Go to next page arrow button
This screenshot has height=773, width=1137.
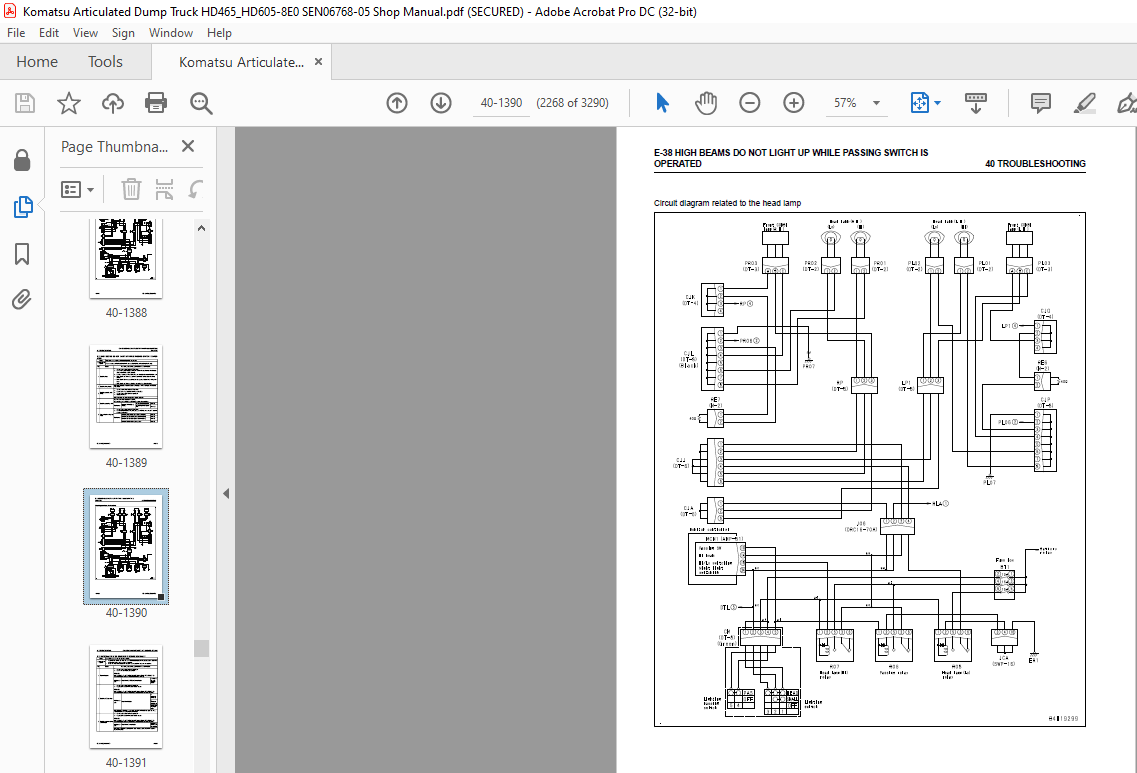pos(441,103)
